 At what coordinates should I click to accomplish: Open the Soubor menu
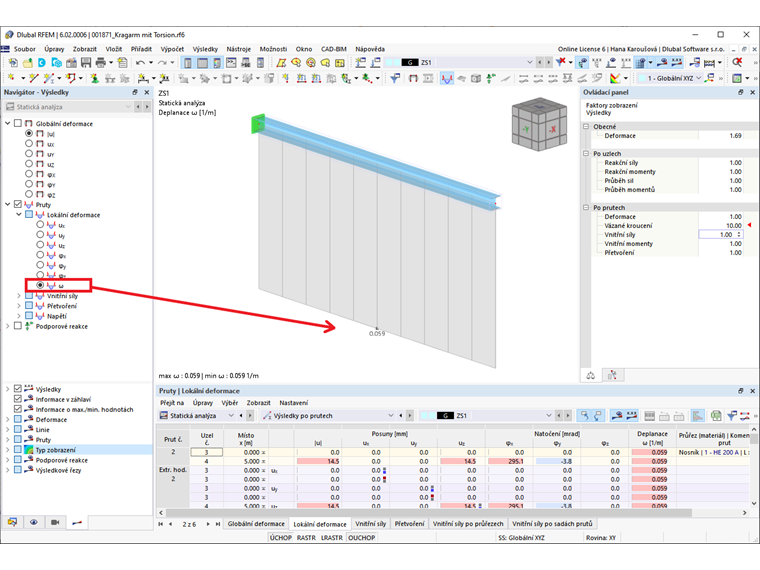(x=24, y=49)
